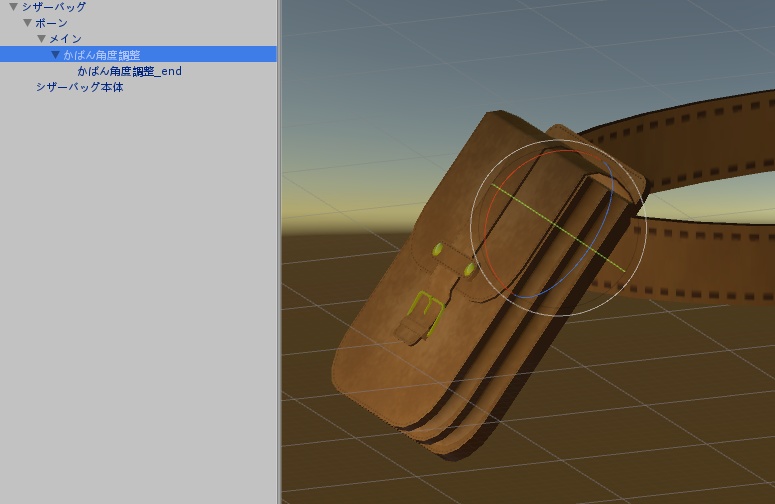Collapse the シザーバッグ root object
Image resolution: width=775 pixels, height=504 pixels.
[x=14, y=7]
